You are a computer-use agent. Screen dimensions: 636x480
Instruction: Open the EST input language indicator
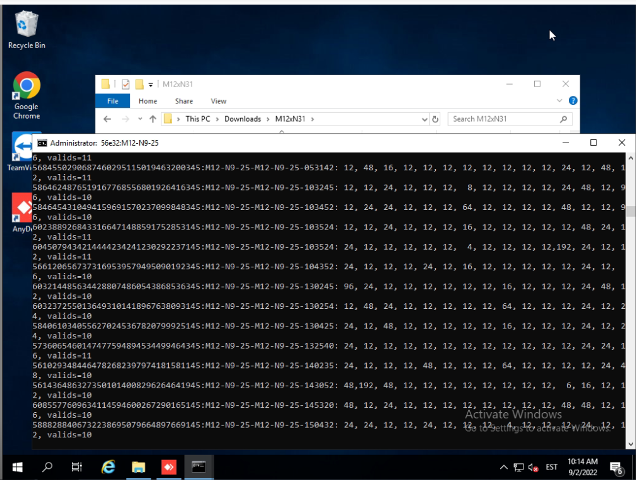coord(552,467)
